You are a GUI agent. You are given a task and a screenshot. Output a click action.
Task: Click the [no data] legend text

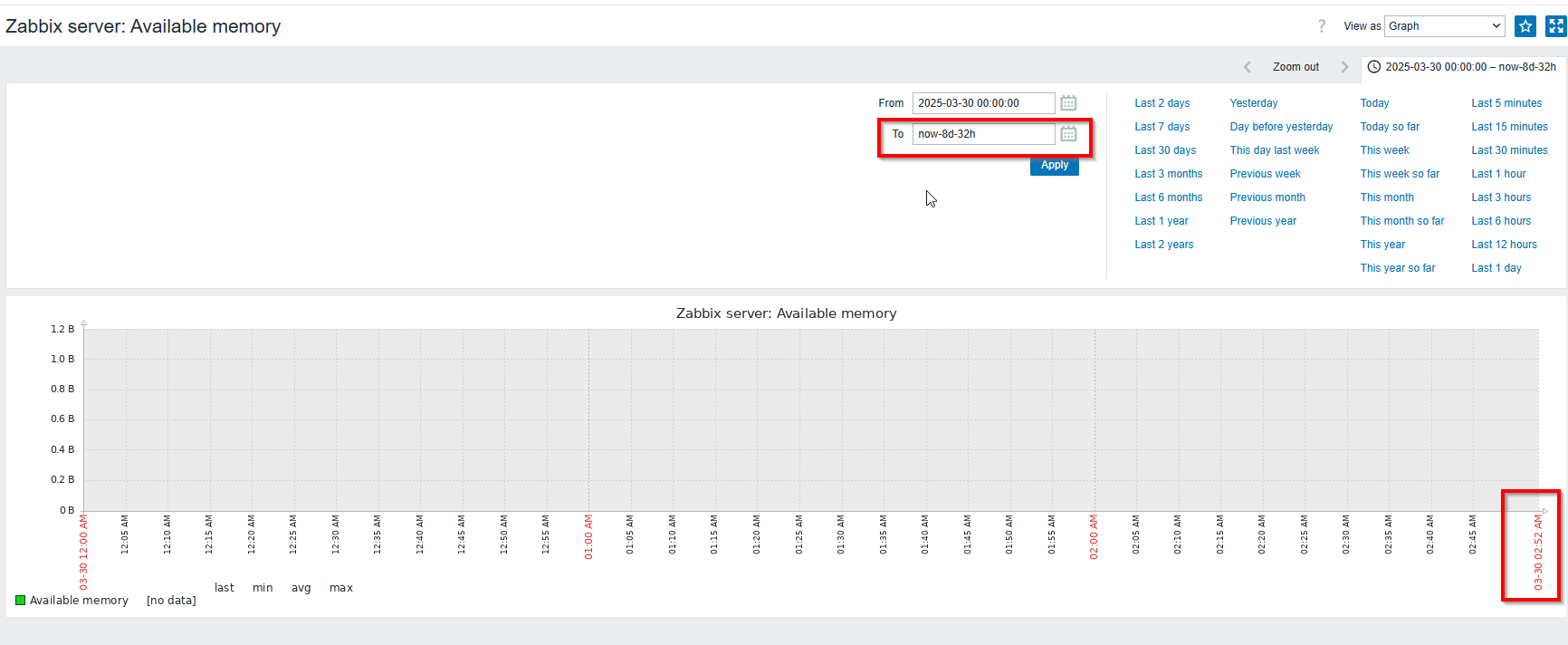click(171, 601)
